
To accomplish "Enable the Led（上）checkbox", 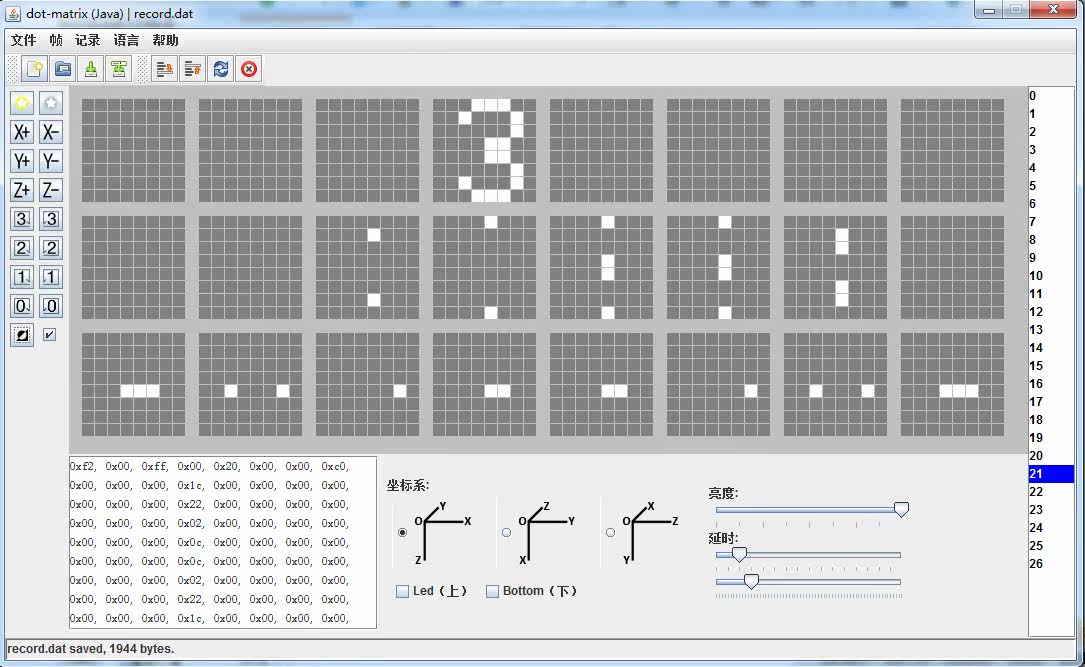I will coord(402,591).
